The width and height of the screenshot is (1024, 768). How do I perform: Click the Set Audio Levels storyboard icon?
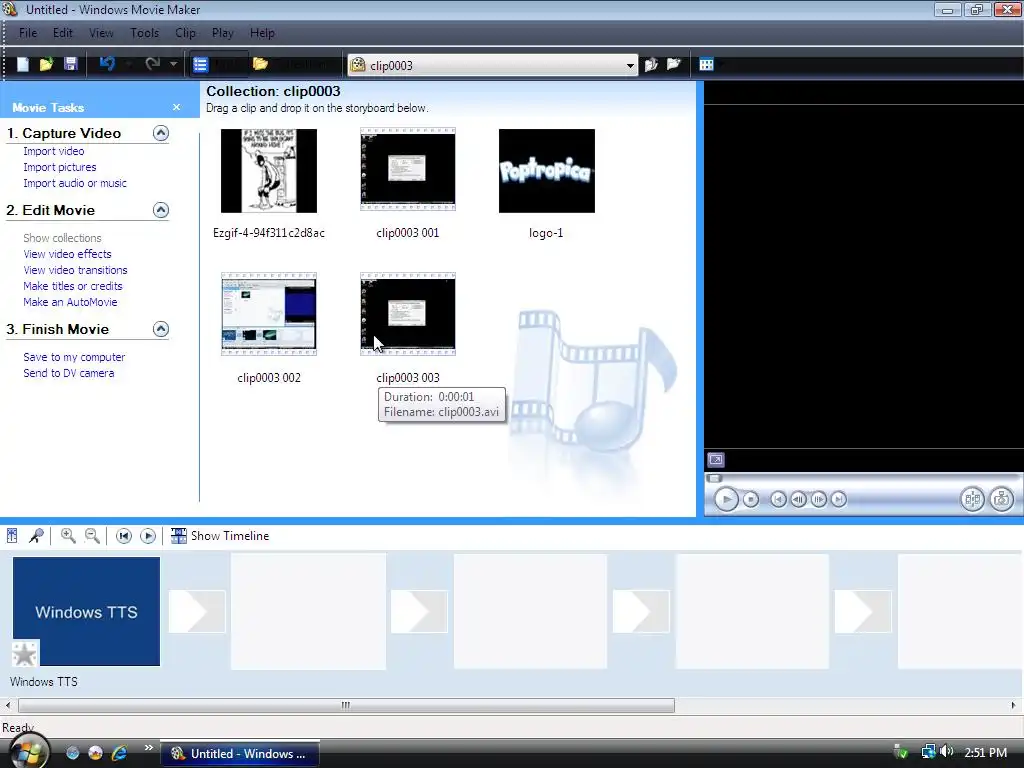point(12,536)
